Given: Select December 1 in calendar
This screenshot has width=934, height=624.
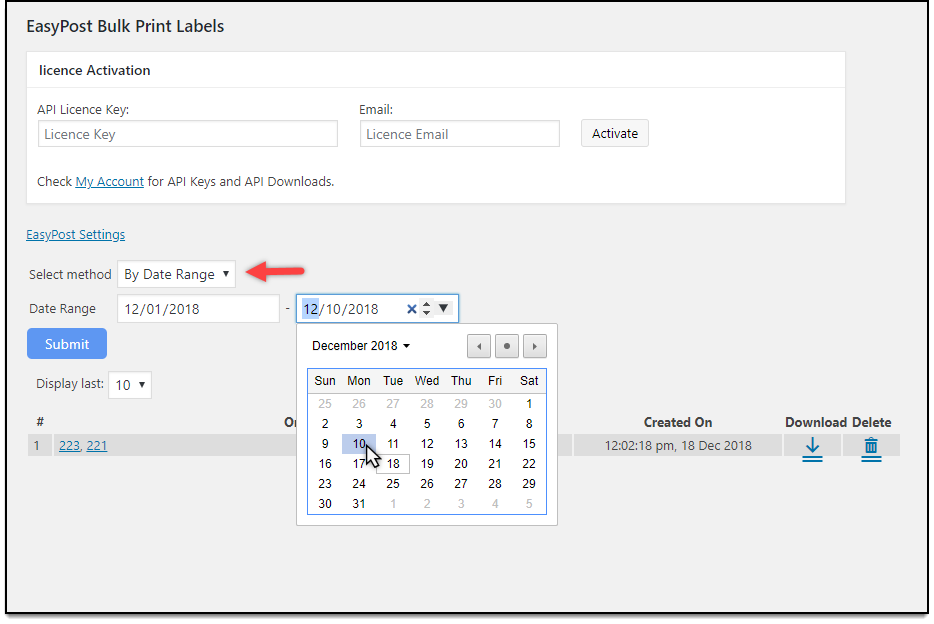Looking at the screenshot, I should [x=529, y=404].
